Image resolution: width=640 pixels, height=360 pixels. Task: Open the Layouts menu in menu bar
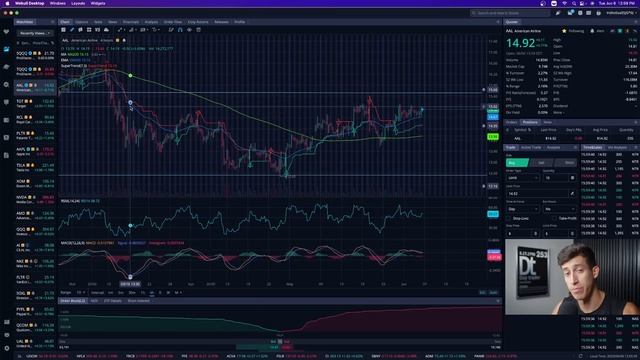click(78, 3)
